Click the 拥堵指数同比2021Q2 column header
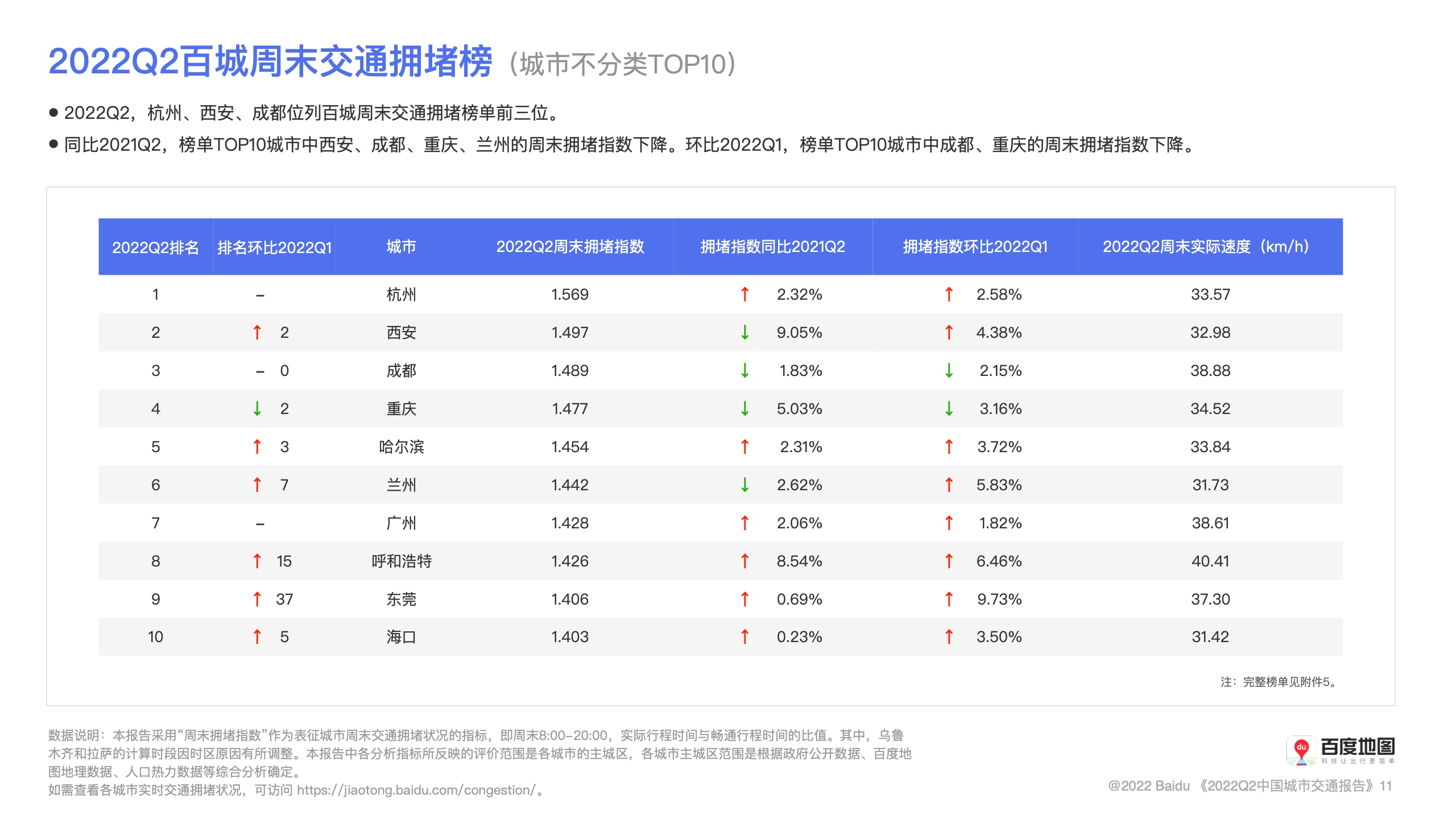The height and width of the screenshot is (819, 1456). tap(772, 246)
